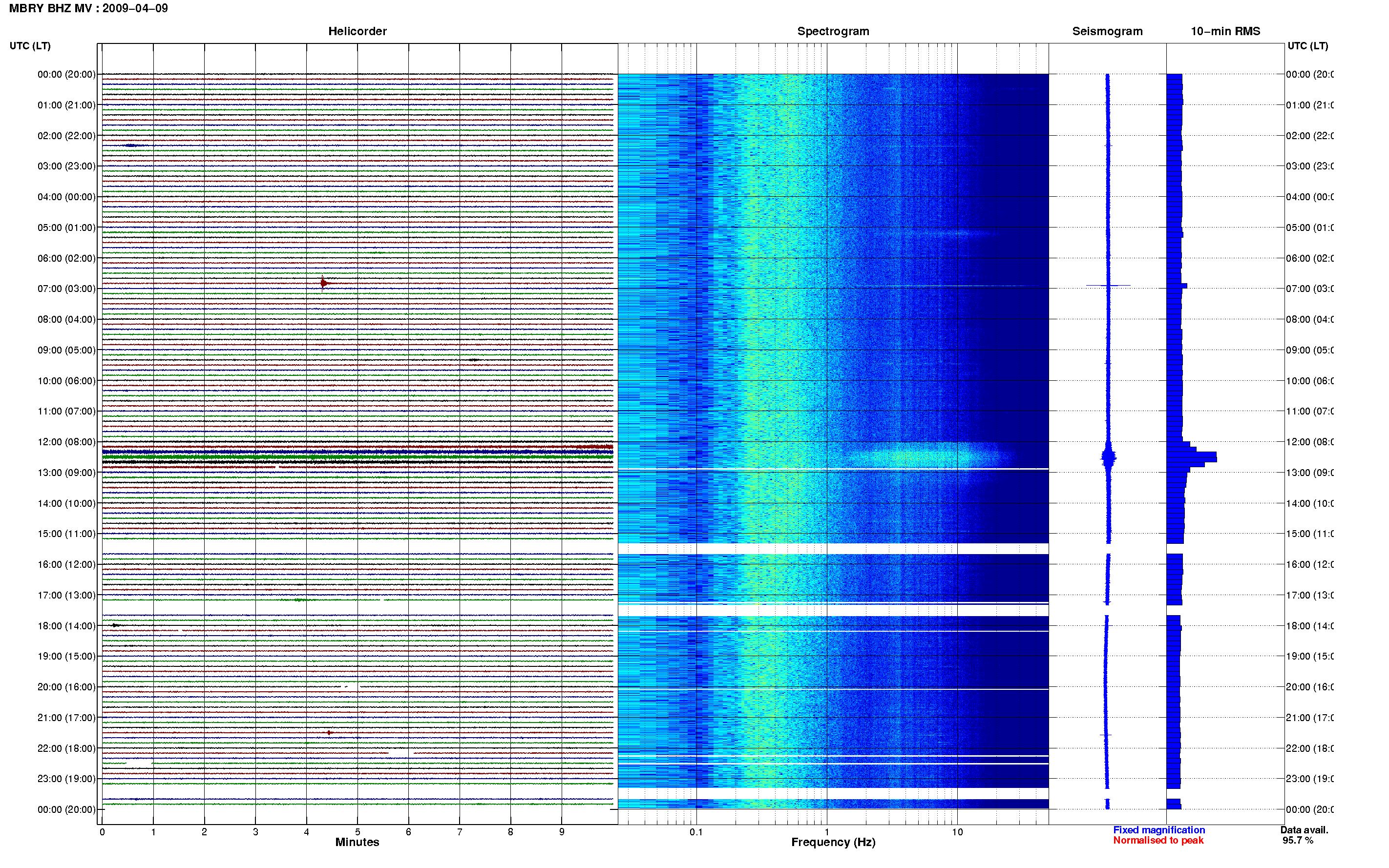Click the left 21:00 (17:00) time label
This screenshot has width=1389, height=868.
coord(66,718)
